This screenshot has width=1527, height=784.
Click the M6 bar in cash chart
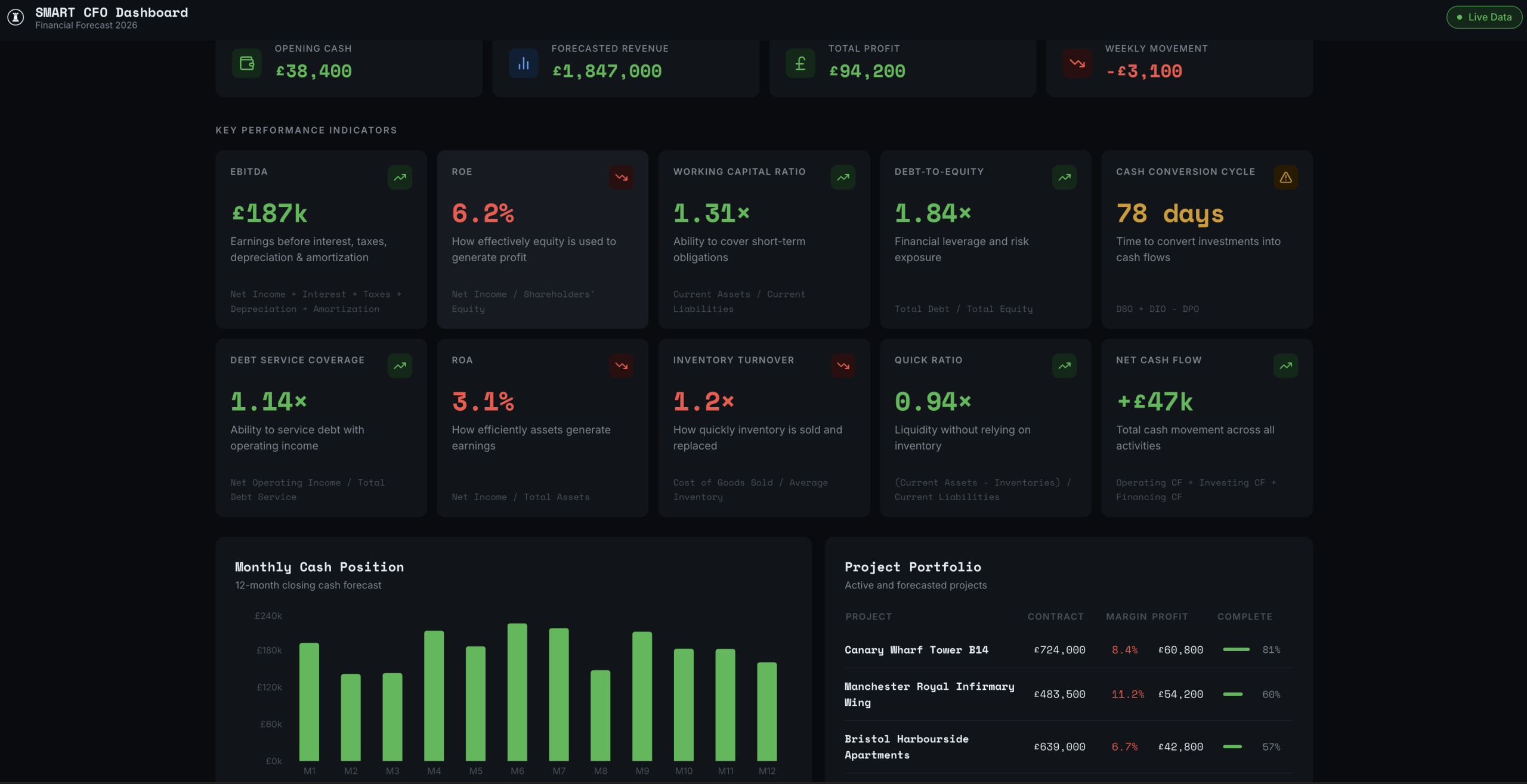point(517,692)
